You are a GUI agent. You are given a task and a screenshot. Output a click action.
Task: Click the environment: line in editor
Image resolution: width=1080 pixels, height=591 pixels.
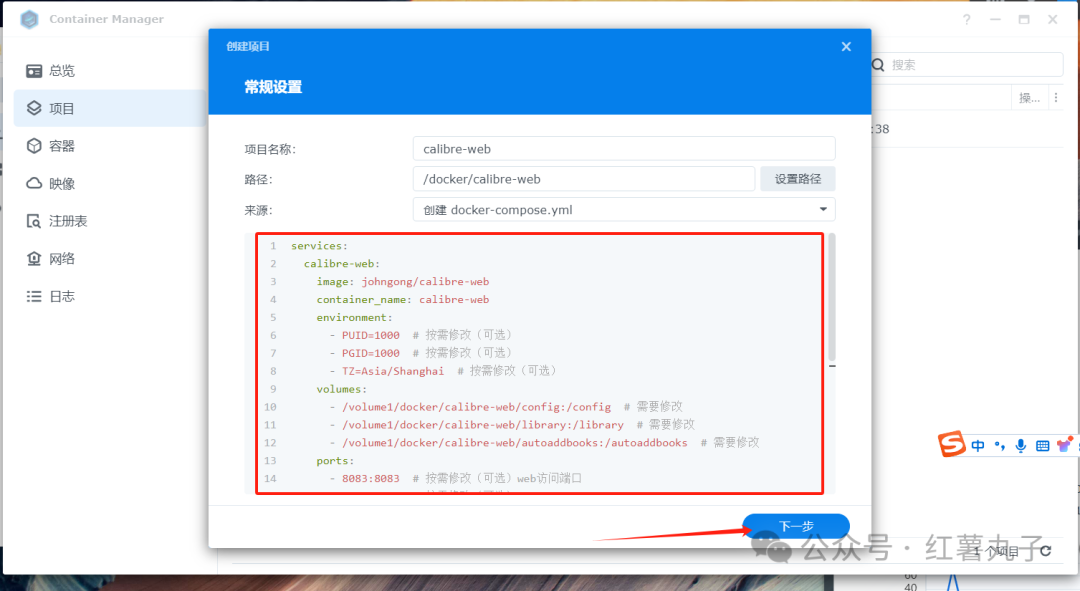354,317
